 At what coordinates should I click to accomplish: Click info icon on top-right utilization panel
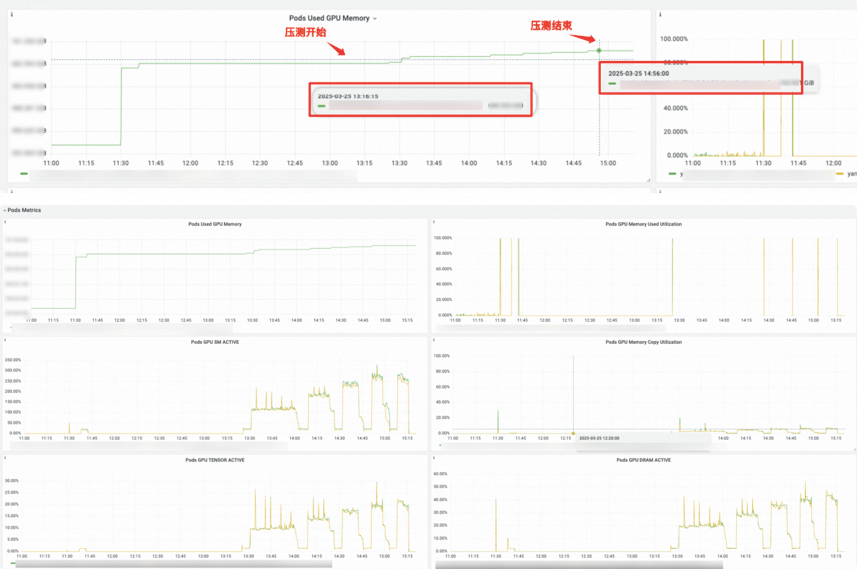(x=661, y=15)
